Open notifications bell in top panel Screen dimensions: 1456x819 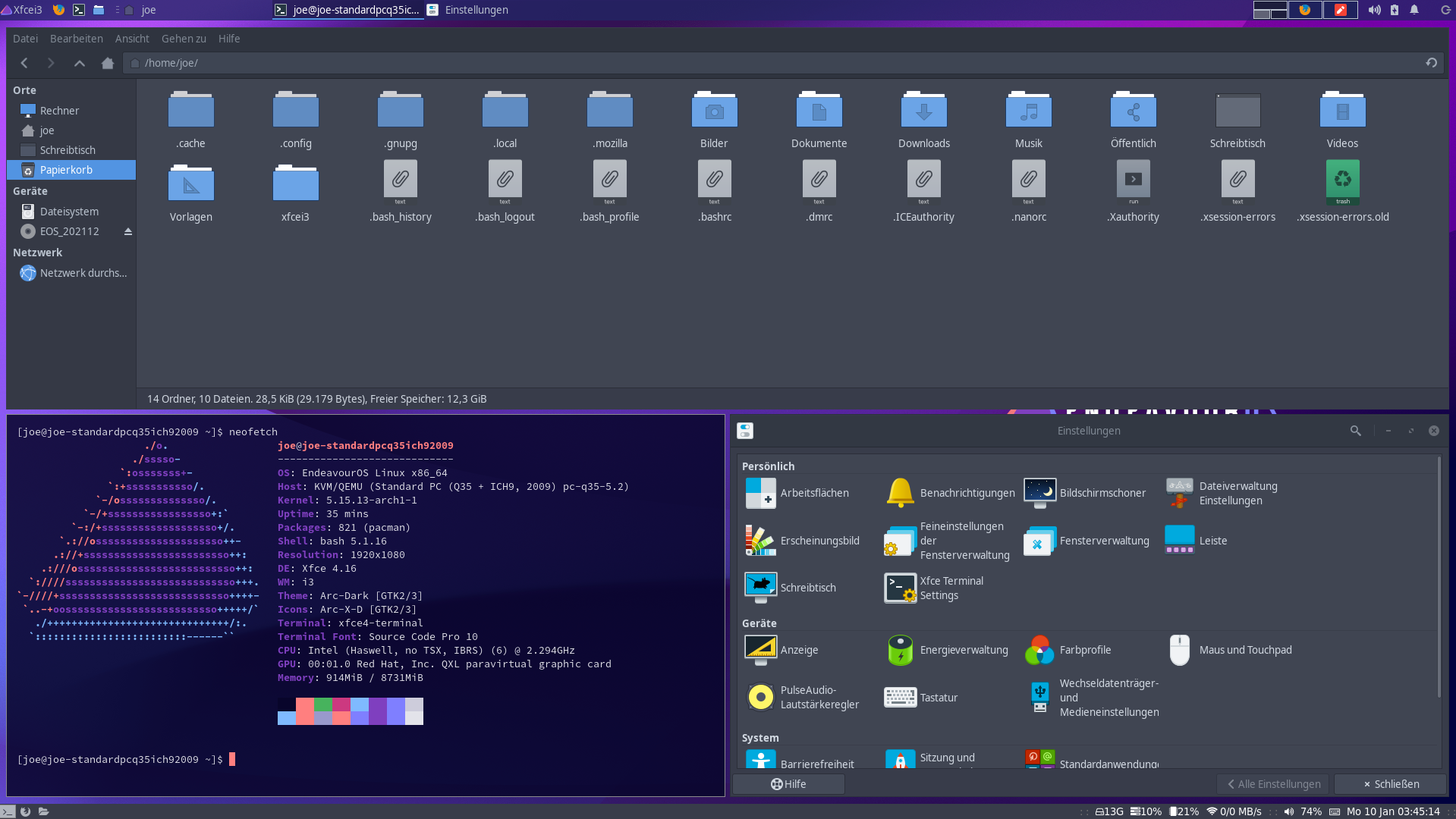tap(1414, 10)
